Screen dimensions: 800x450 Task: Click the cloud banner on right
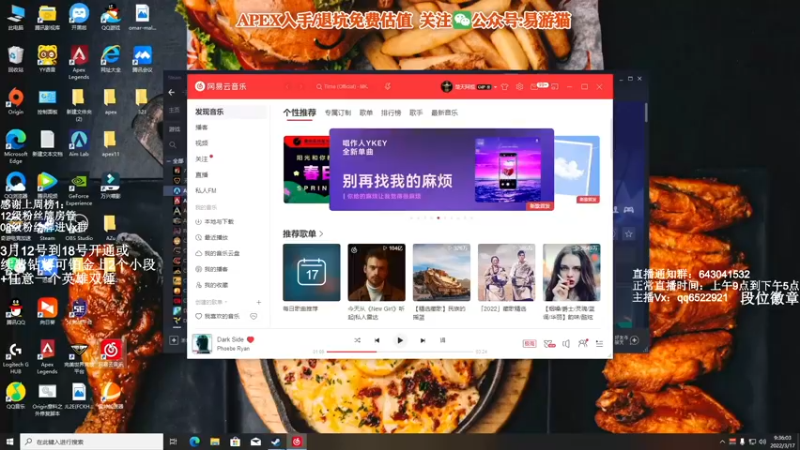(577, 169)
